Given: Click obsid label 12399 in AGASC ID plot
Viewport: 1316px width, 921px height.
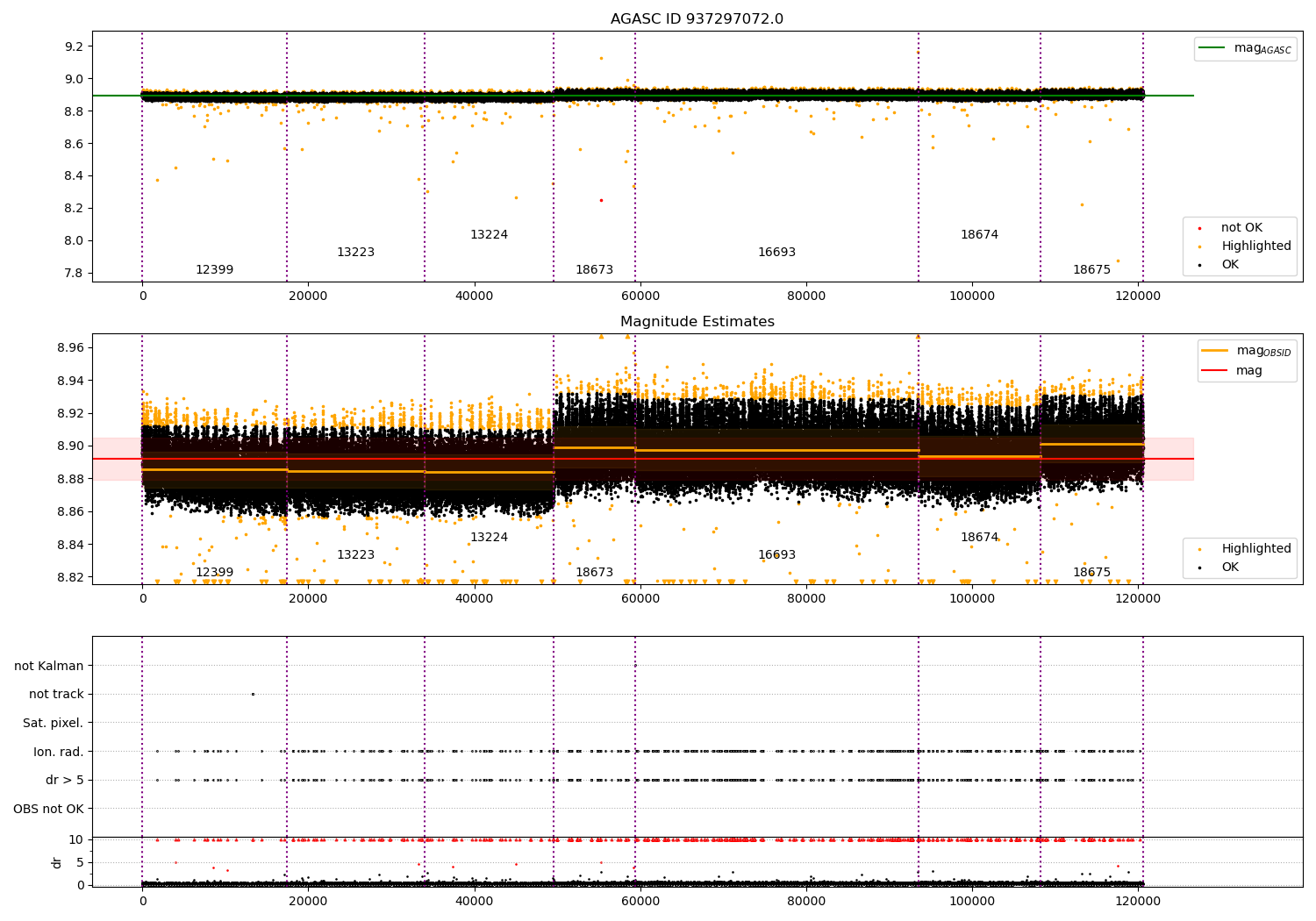Looking at the screenshot, I should 214,270.
